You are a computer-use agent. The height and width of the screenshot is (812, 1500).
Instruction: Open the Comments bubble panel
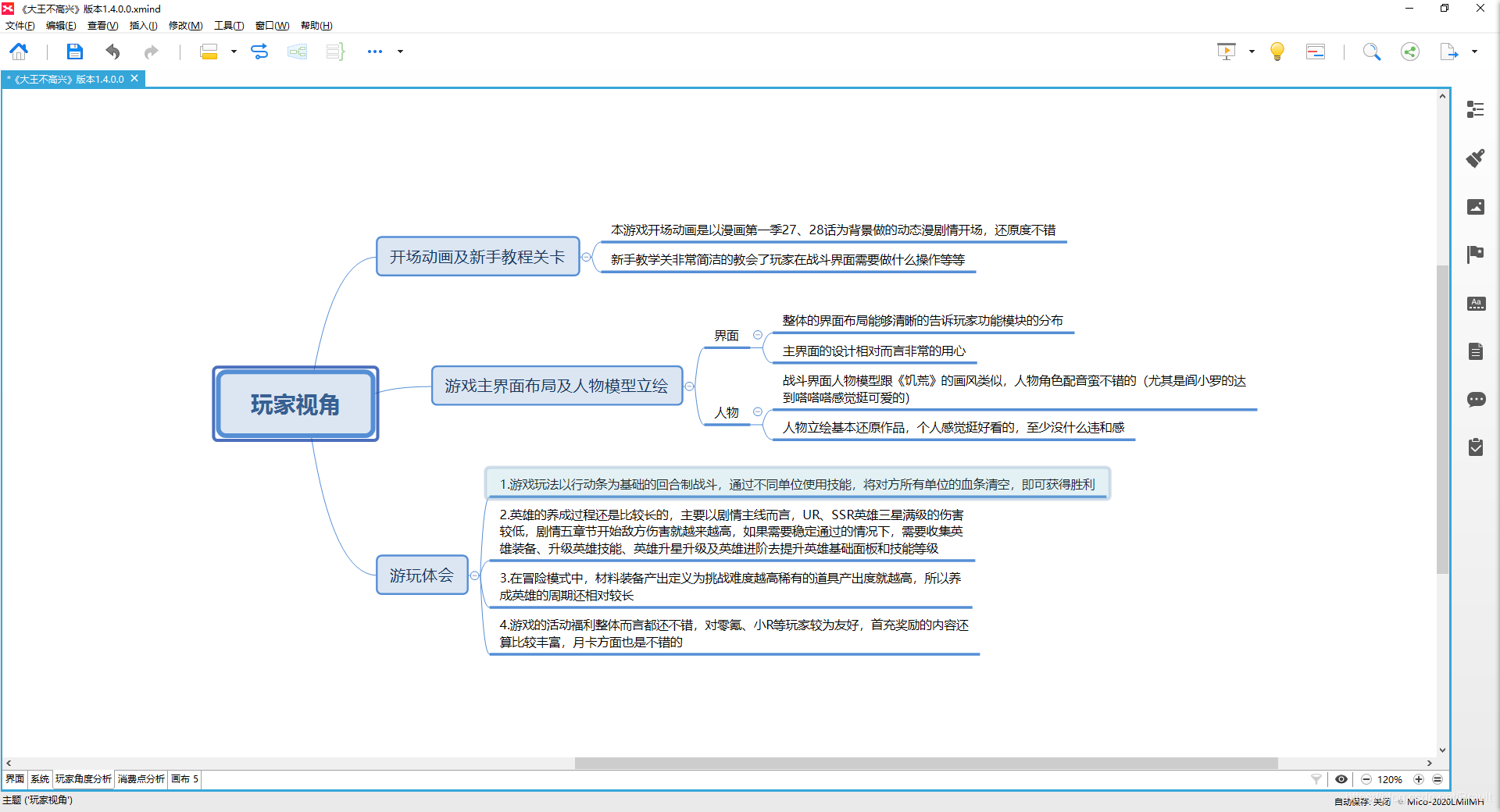pyautogui.click(x=1476, y=400)
